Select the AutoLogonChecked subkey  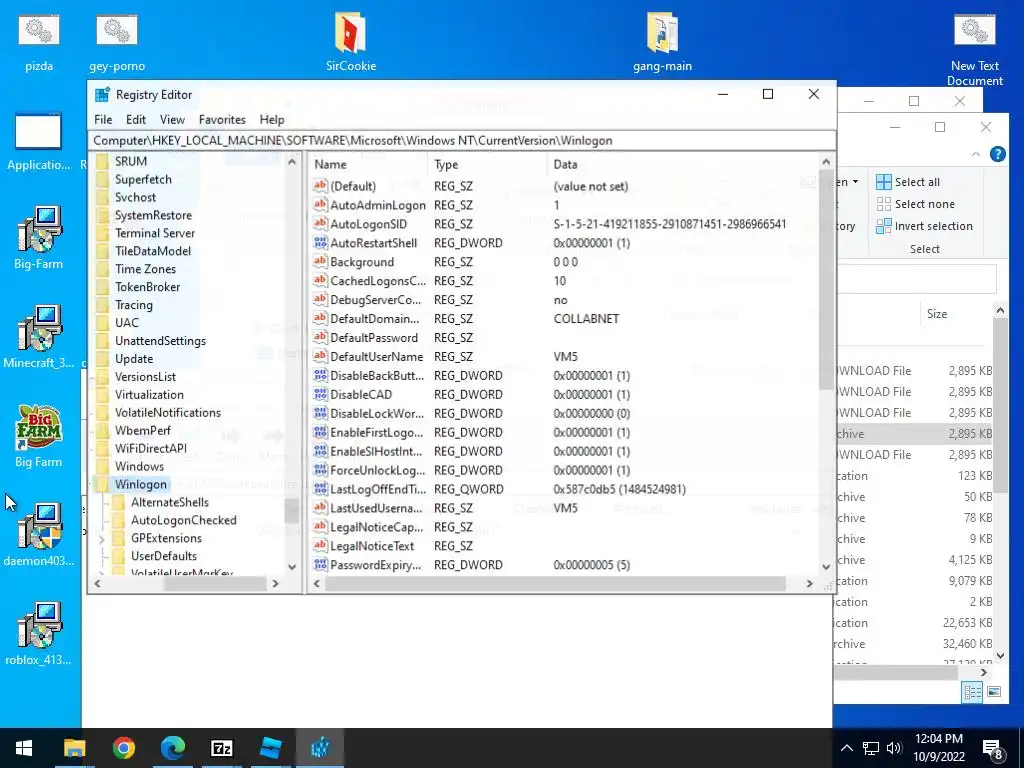pyautogui.click(x=184, y=520)
